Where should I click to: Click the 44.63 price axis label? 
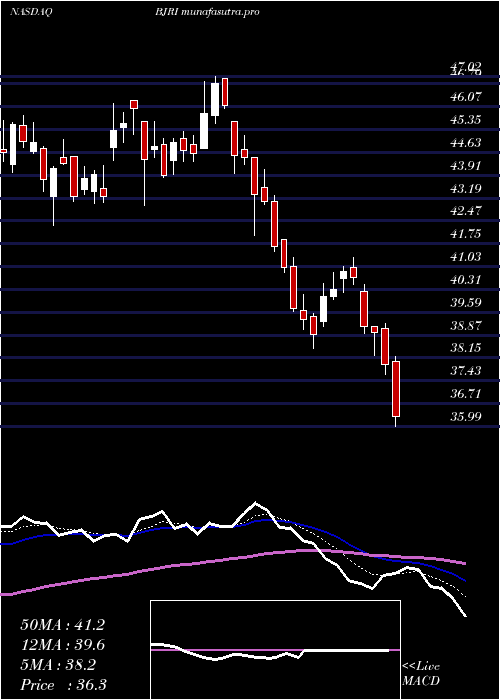[x=467, y=142]
